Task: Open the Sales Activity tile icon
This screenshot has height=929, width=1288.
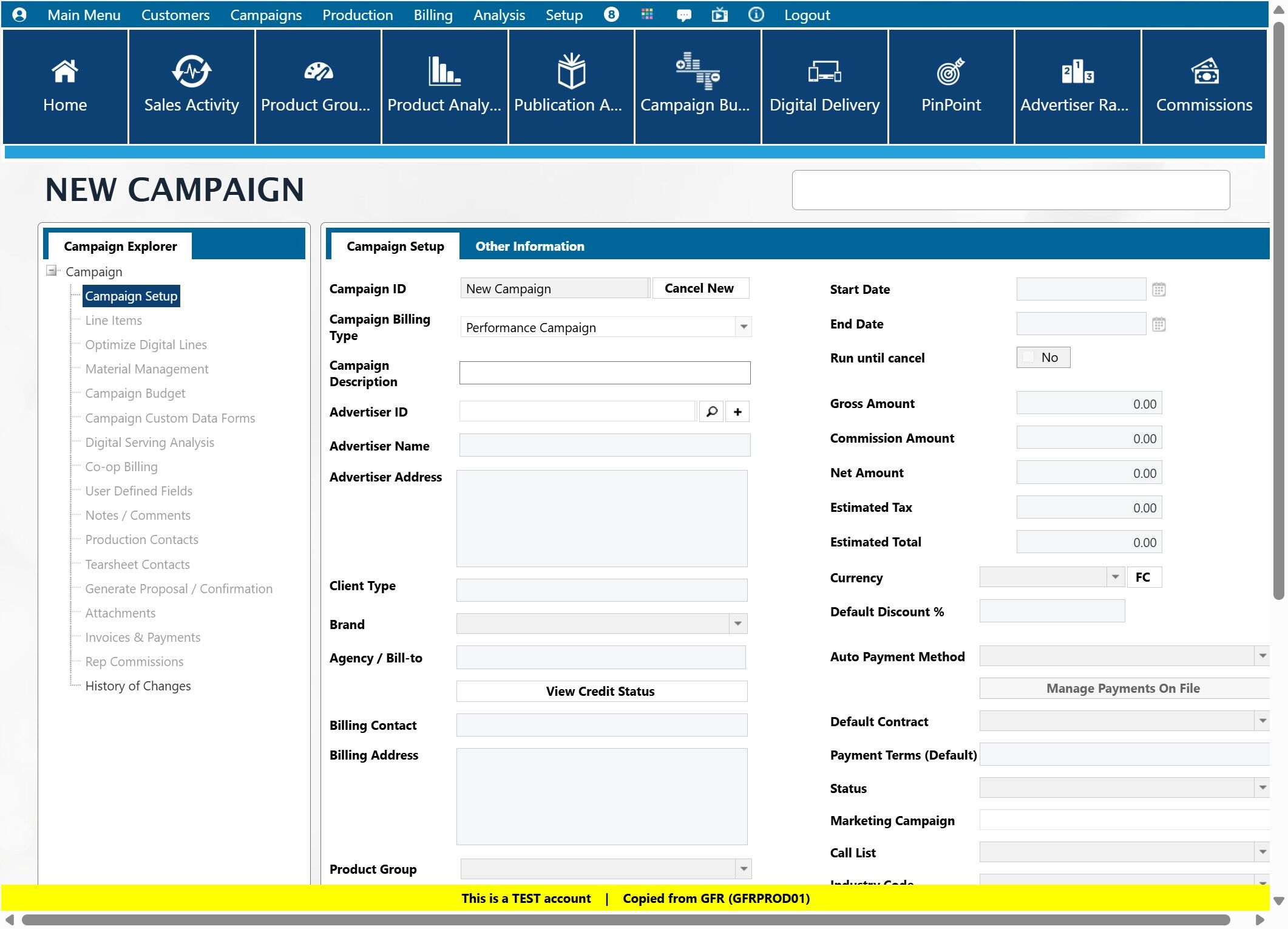Action: pyautogui.click(x=191, y=72)
